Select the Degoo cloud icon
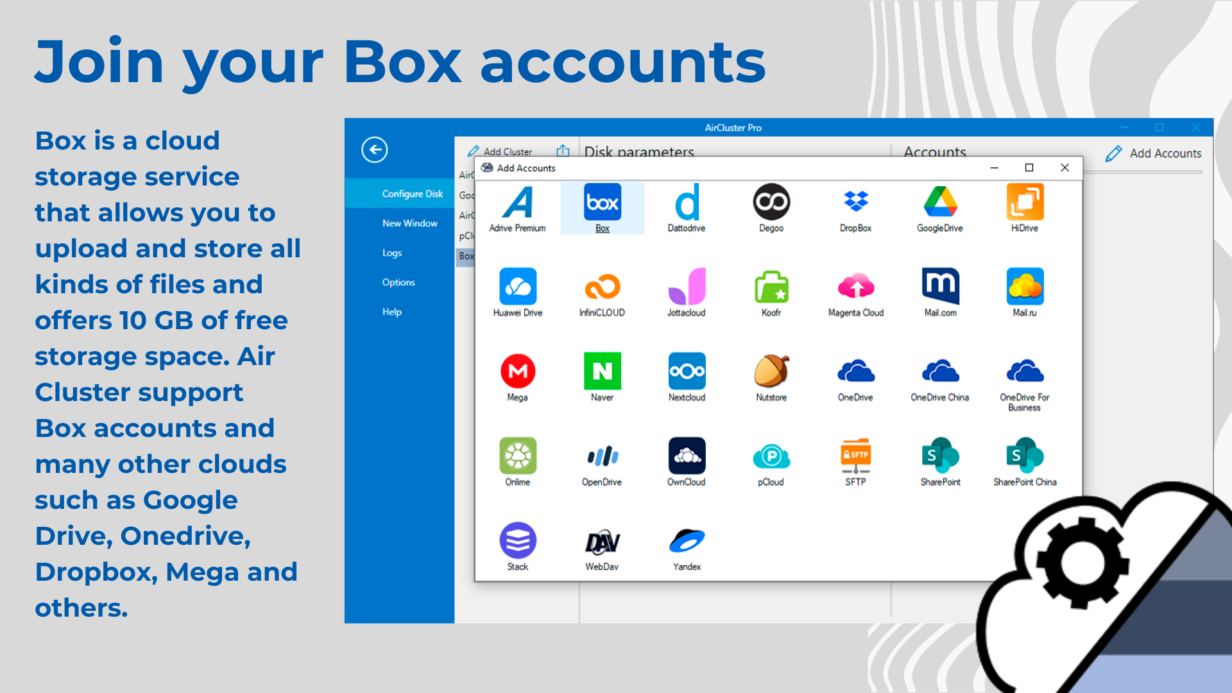The height and width of the screenshot is (693, 1232). 771,202
